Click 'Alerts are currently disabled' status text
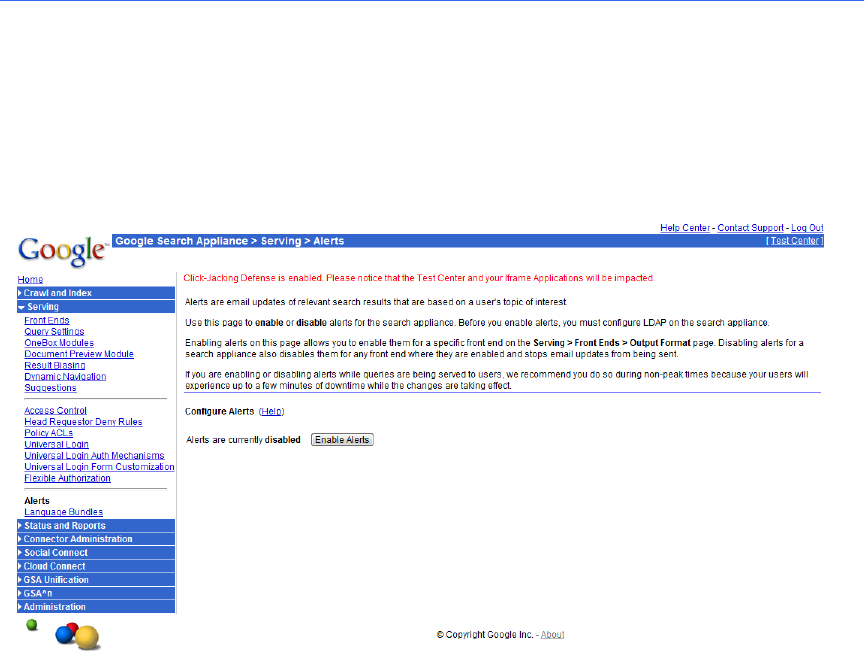This screenshot has height=654, width=865. (243, 440)
